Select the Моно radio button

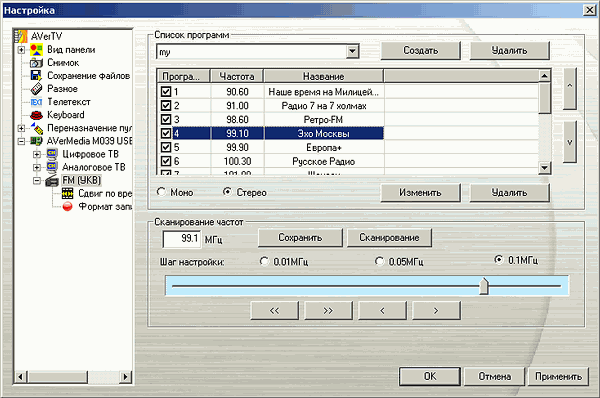tap(161, 192)
